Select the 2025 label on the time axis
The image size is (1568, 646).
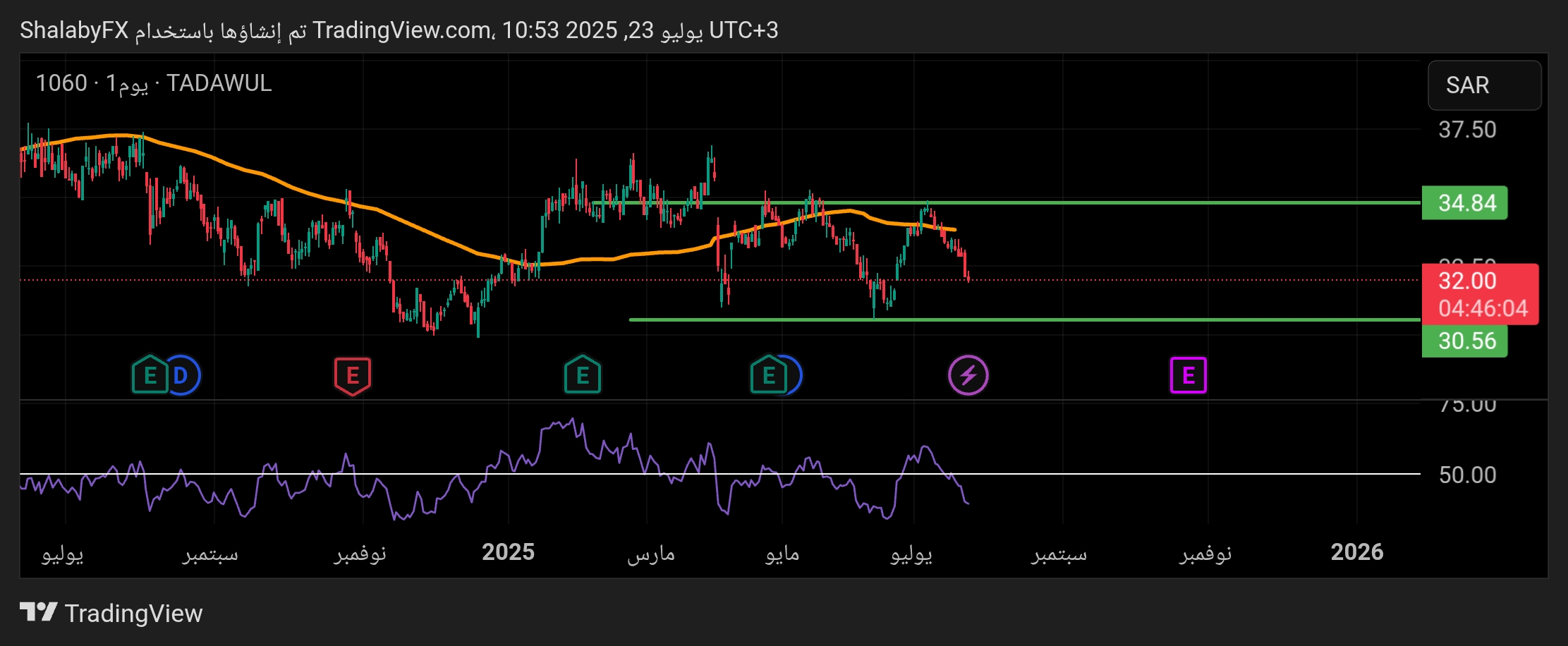coord(509,551)
